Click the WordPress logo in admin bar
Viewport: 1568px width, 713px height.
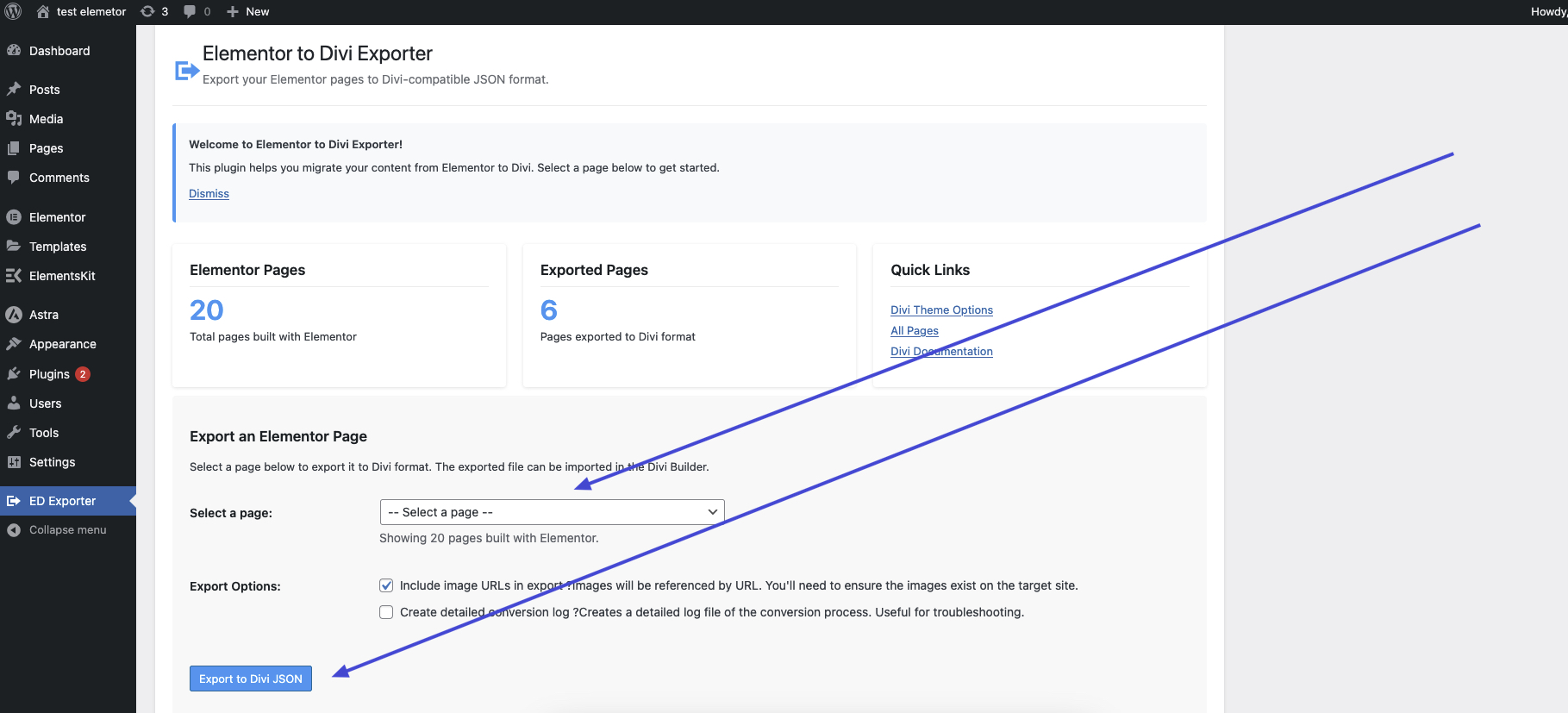(13, 11)
